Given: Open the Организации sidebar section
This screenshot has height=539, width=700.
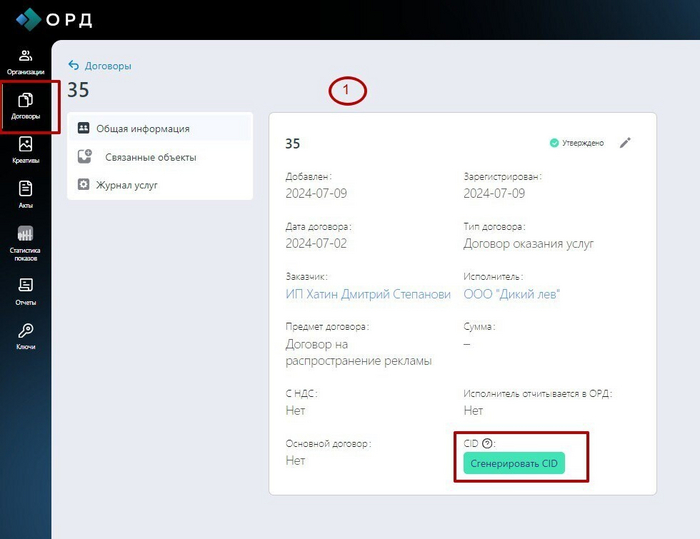Looking at the screenshot, I should [25, 62].
